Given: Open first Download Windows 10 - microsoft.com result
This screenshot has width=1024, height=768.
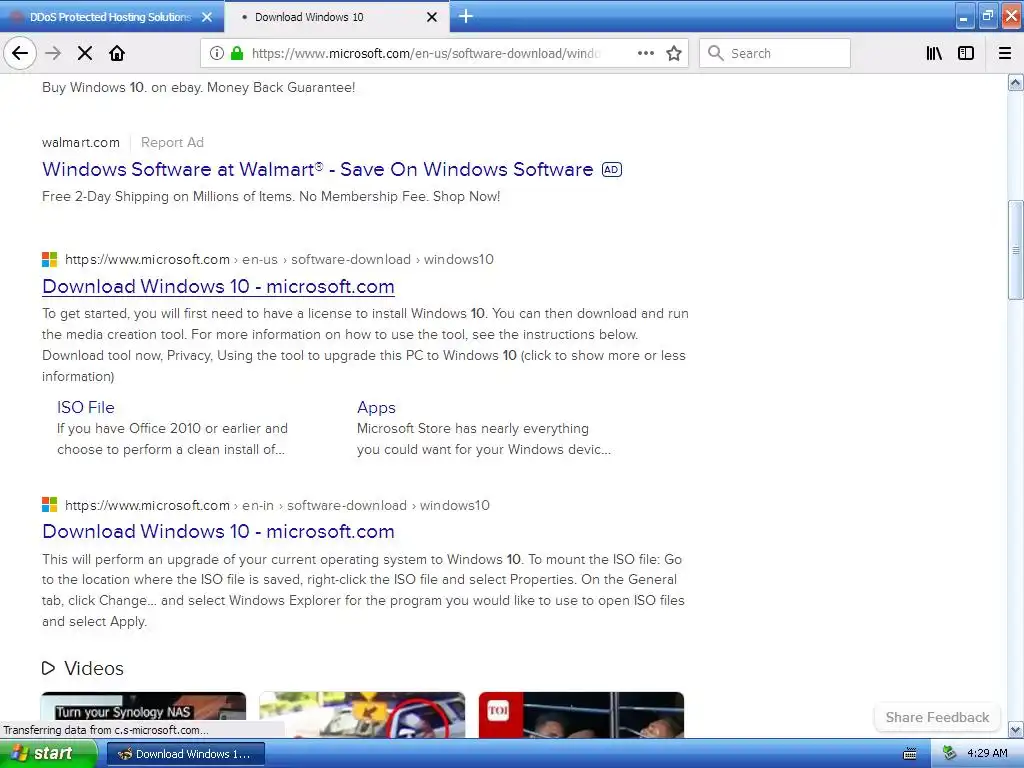Looking at the screenshot, I should tap(218, 287).
